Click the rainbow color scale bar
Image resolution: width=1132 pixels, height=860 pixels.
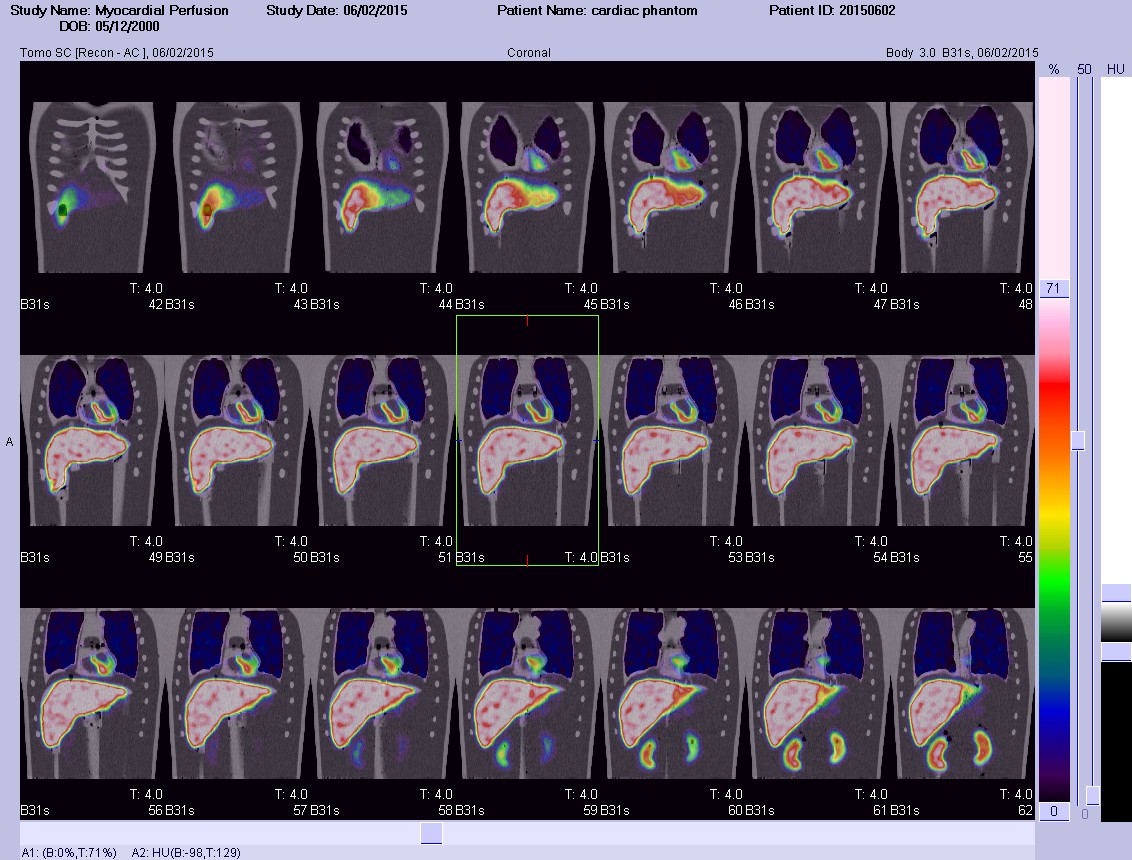click(x=1054, y=549)
